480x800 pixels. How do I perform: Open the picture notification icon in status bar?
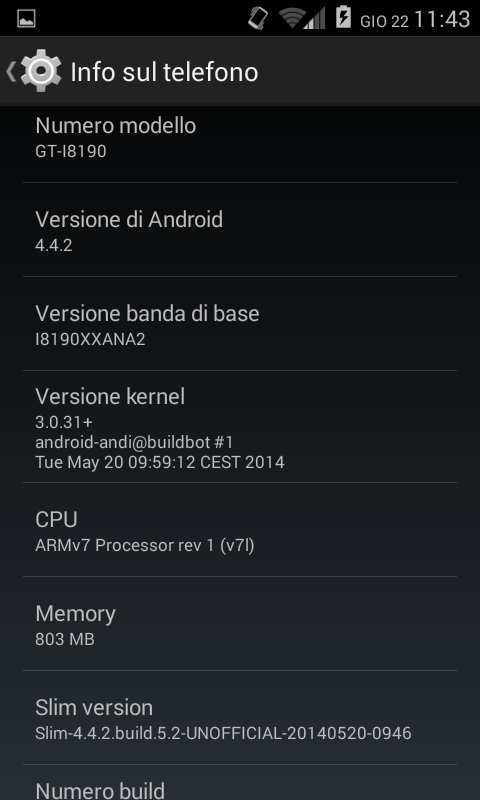[26, 19]
